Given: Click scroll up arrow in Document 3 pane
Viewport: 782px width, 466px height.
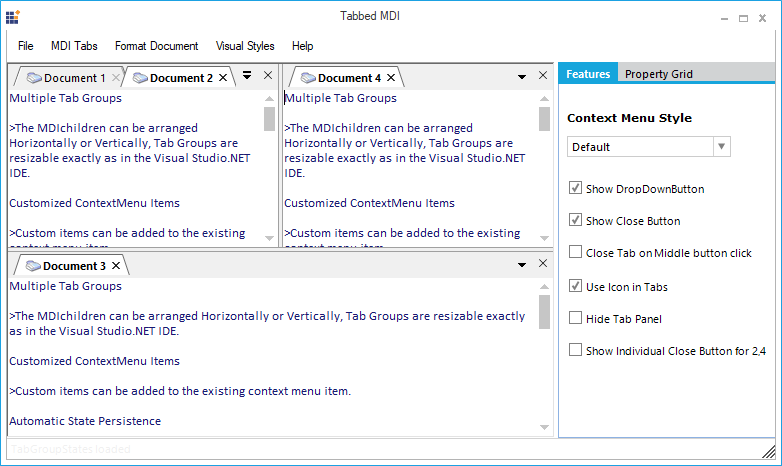Looking at the screenshot, I should tap(544, 286).
